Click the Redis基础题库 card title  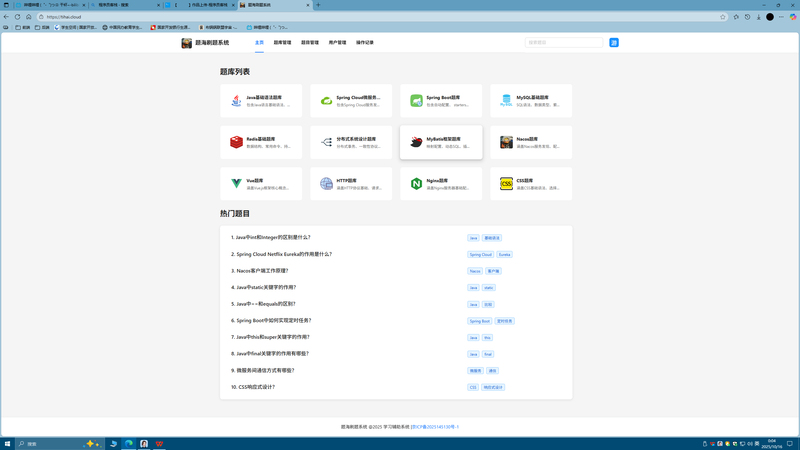(x=261, y=139)
